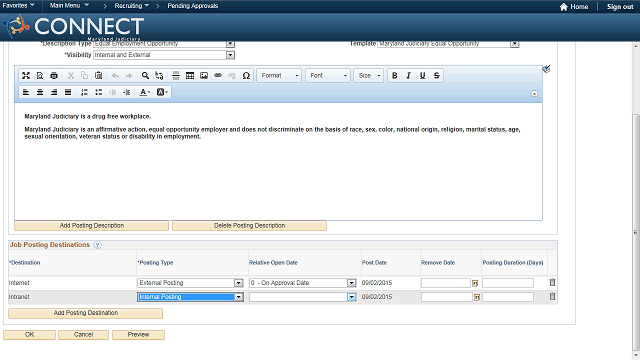640x360 pixels.
Task: Open Internal Posting type dropdown
Action: [239, 297]
